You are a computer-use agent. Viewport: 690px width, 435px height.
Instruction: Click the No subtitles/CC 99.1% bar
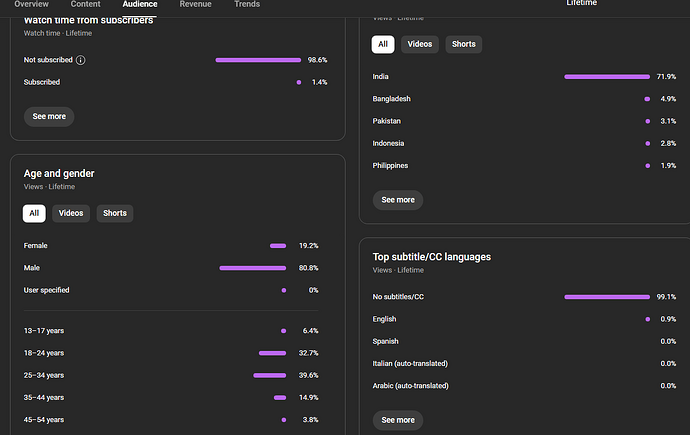point(606,297)
